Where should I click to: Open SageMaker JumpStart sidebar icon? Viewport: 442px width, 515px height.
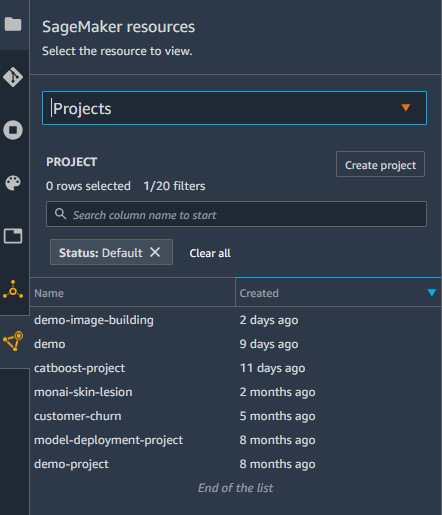click(13, 290)
